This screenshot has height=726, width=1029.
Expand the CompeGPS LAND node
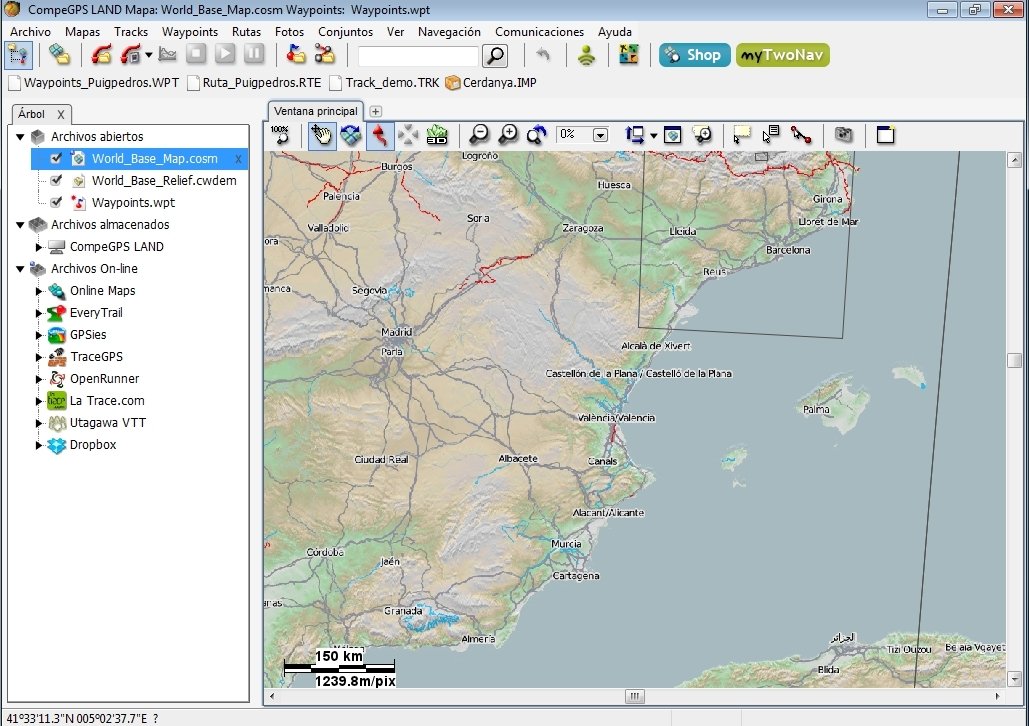[39, 247]
